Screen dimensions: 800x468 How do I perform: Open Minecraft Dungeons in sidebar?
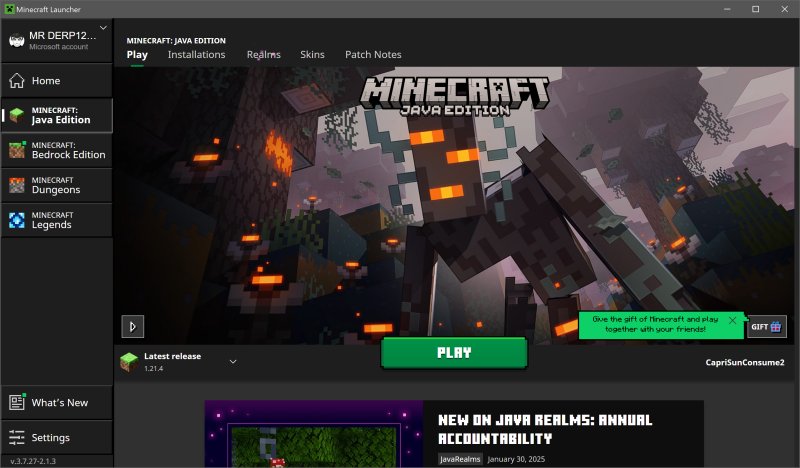coord(57,185)
